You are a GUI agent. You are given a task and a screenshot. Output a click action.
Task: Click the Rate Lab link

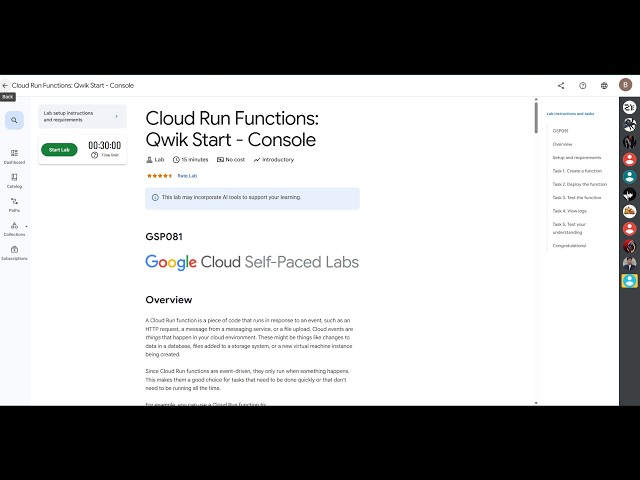[187, 176]
